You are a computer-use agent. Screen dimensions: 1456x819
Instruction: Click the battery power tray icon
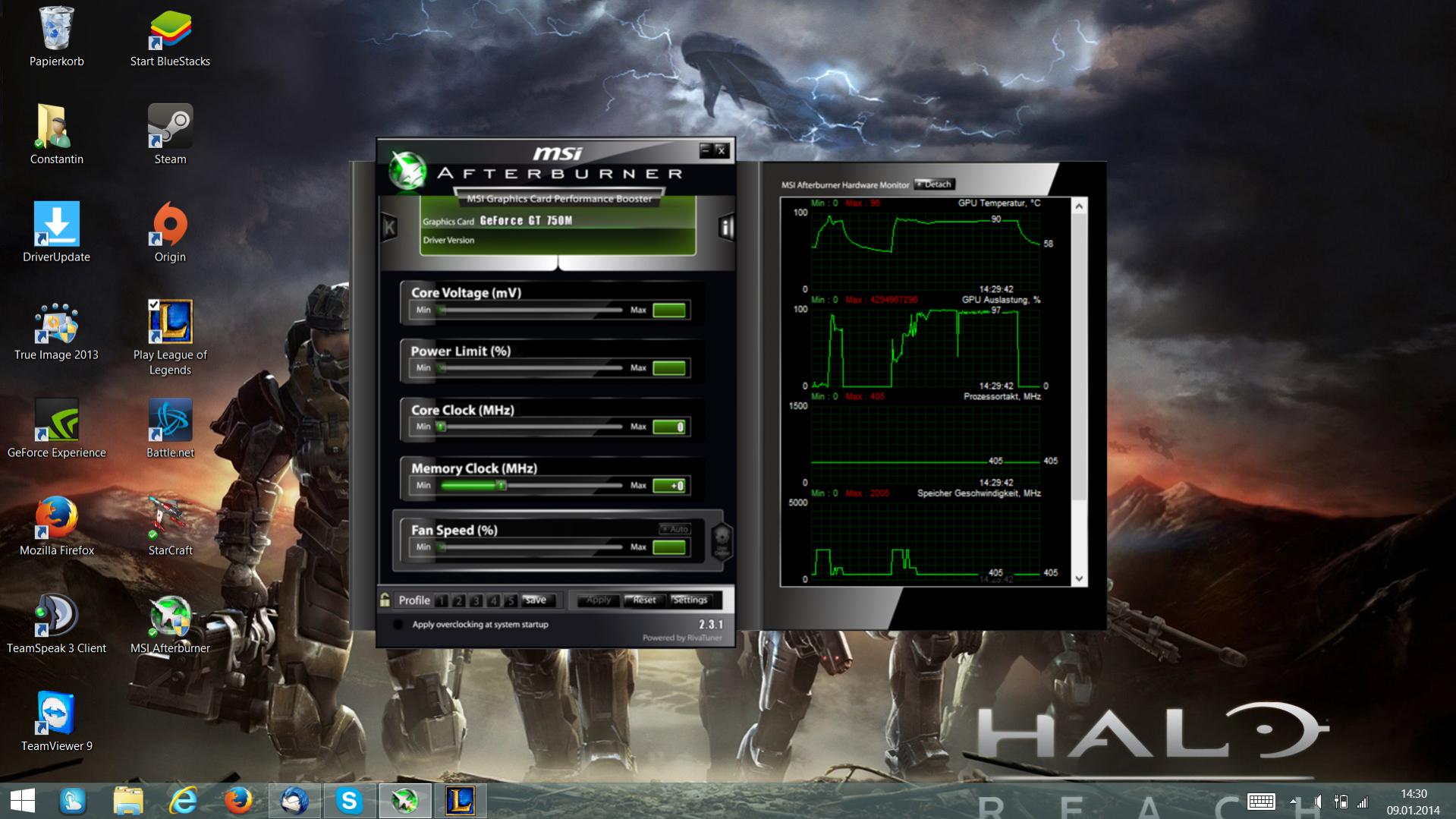tap(1341, 802)
